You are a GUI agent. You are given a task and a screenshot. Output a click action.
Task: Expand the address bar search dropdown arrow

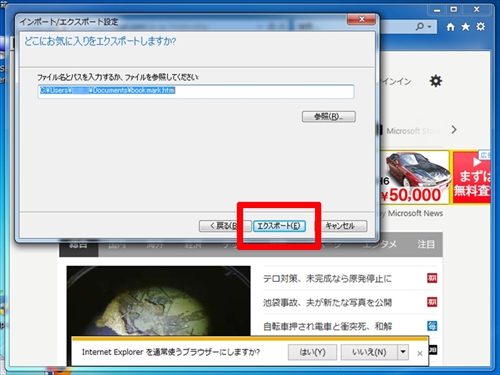coord(430,27)
